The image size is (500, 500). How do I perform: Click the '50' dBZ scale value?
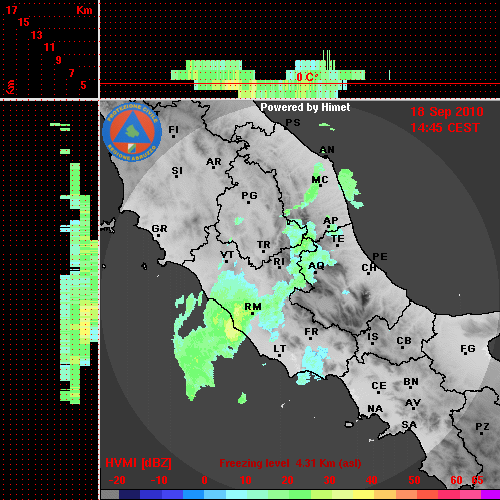point(414,480)
